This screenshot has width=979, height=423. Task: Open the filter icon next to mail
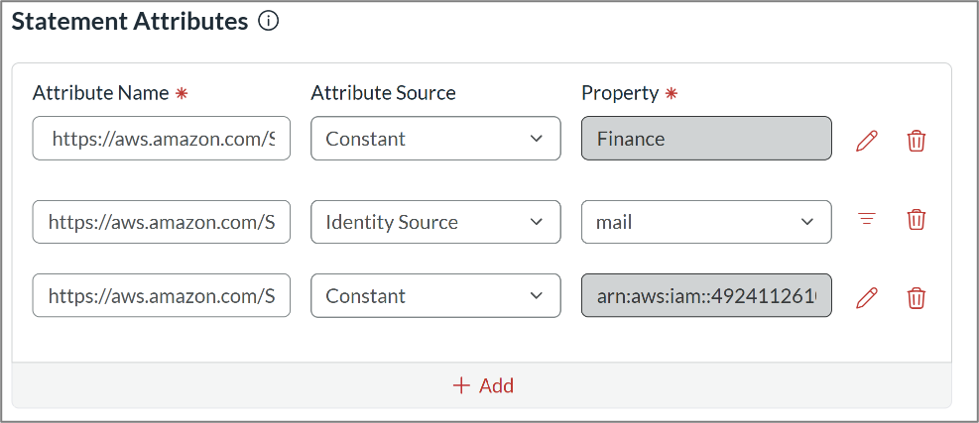point(867,219)
